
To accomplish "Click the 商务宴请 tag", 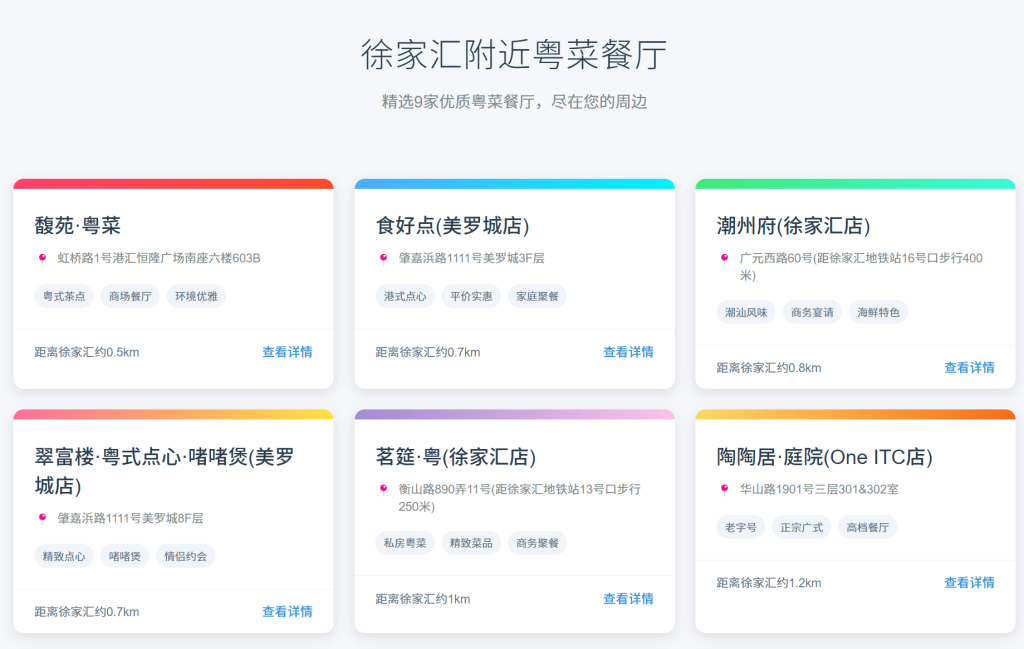I will click(x=812, y=313).
